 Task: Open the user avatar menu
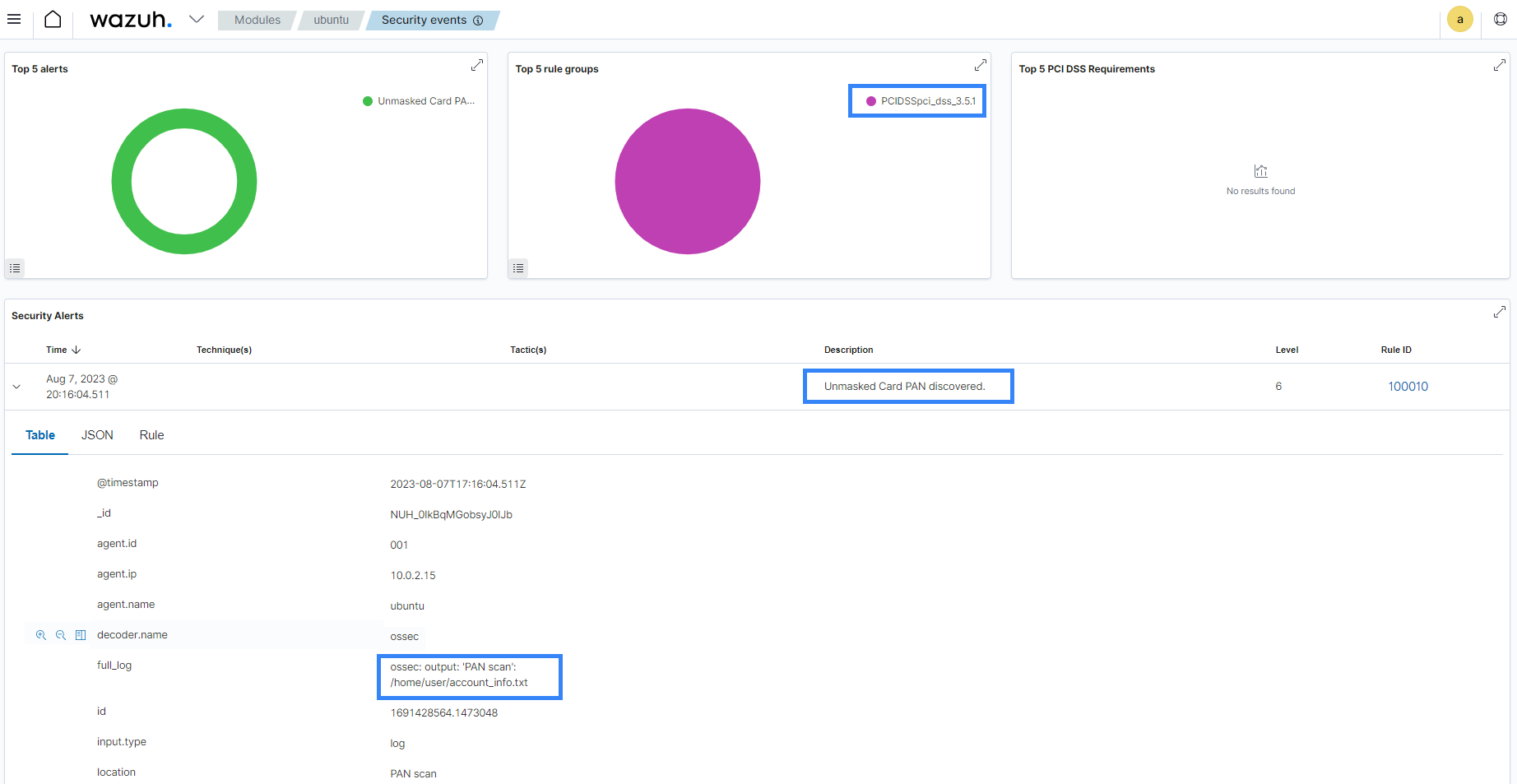(x=1460, y=20)
